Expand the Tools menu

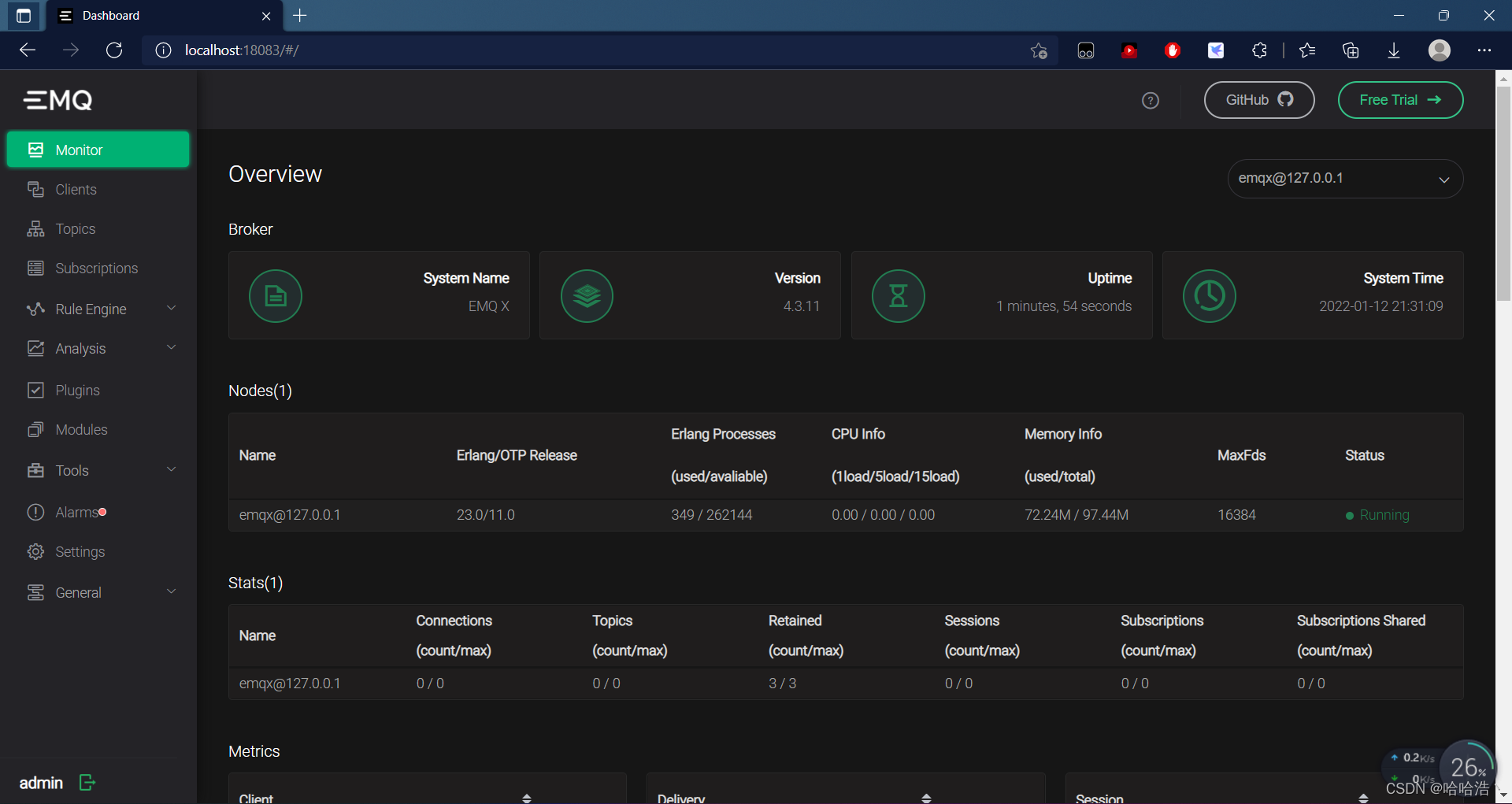coord(98,471)
